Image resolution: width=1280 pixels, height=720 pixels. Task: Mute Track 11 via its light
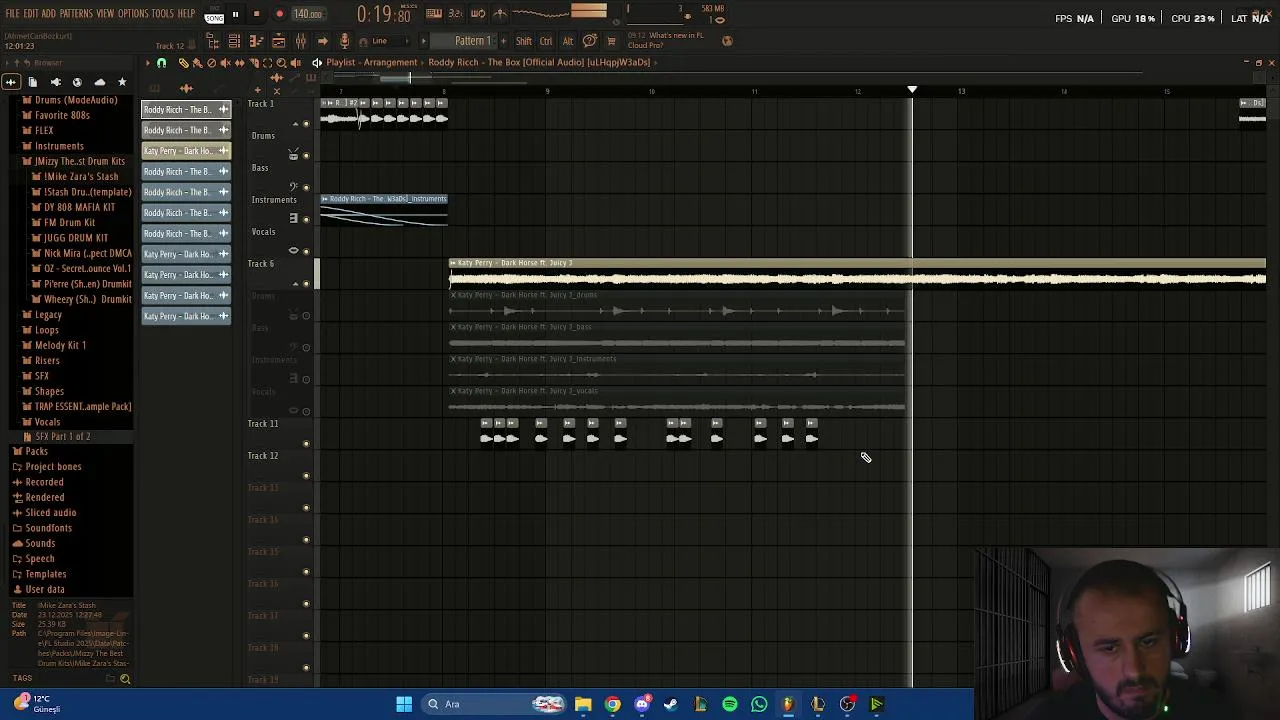point(306,444)
